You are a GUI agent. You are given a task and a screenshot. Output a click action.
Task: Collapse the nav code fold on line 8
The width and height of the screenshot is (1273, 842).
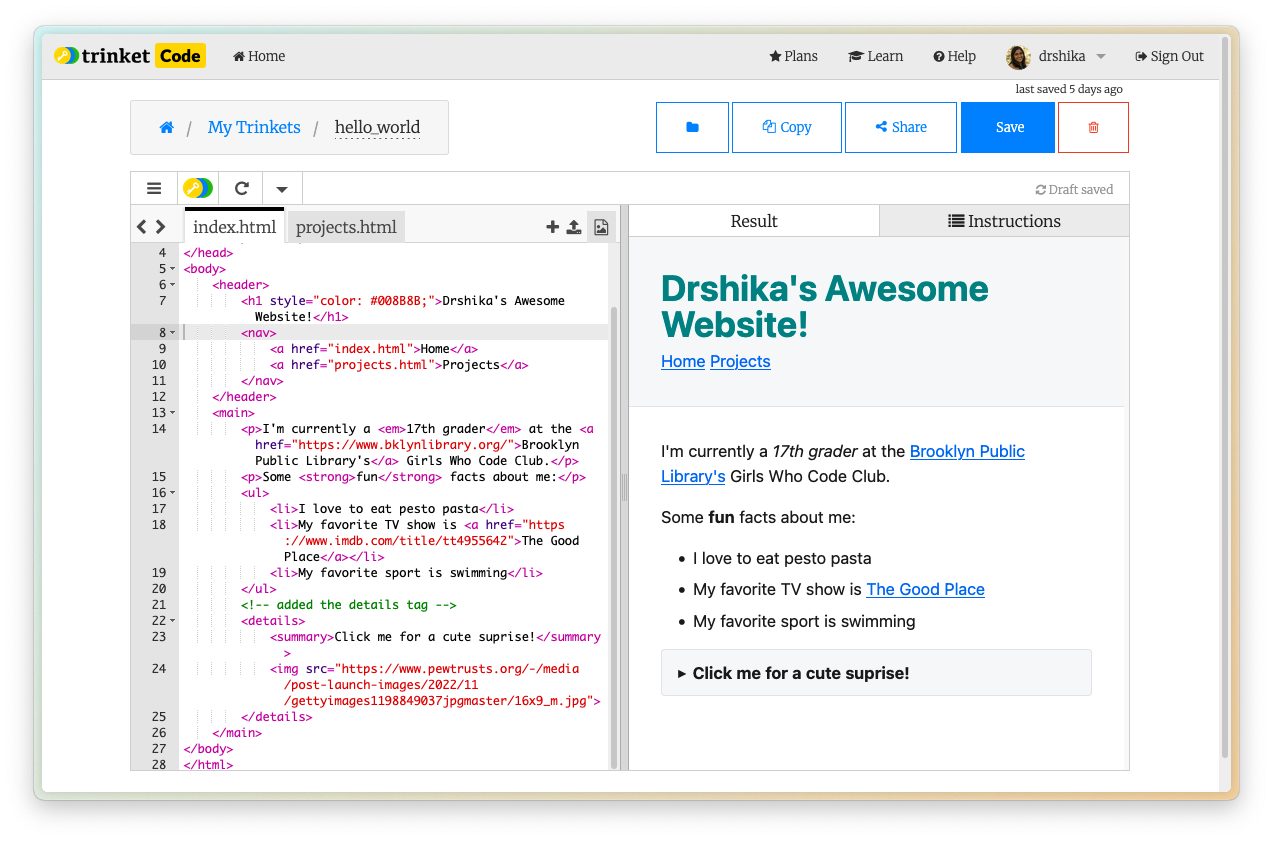point(172,333)
